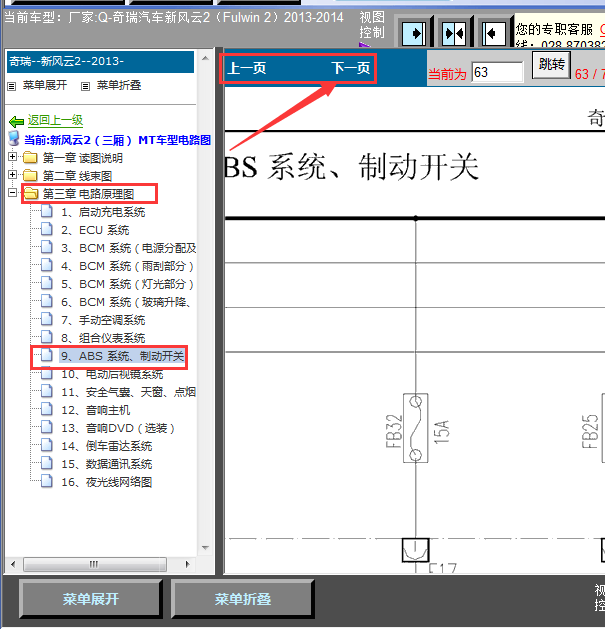Click the horizontal scrollbar thumb
The width and height of the screenshot is (605, 629).
(x=95, y=564)
